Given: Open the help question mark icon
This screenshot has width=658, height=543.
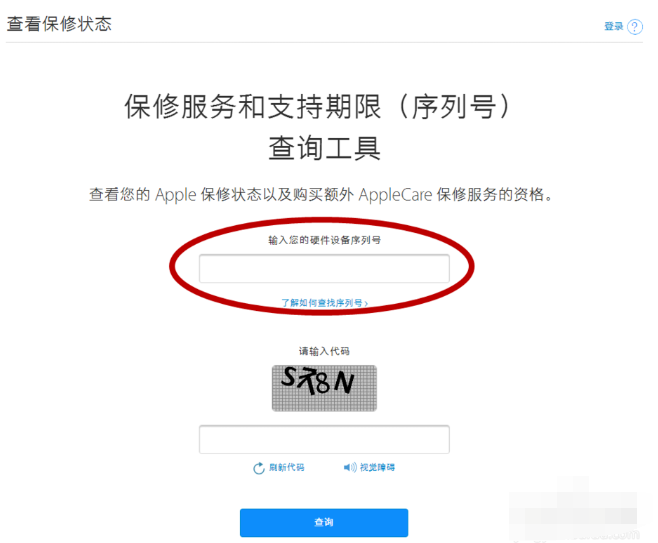Looking at the screenshot, I should click(634, 27).
